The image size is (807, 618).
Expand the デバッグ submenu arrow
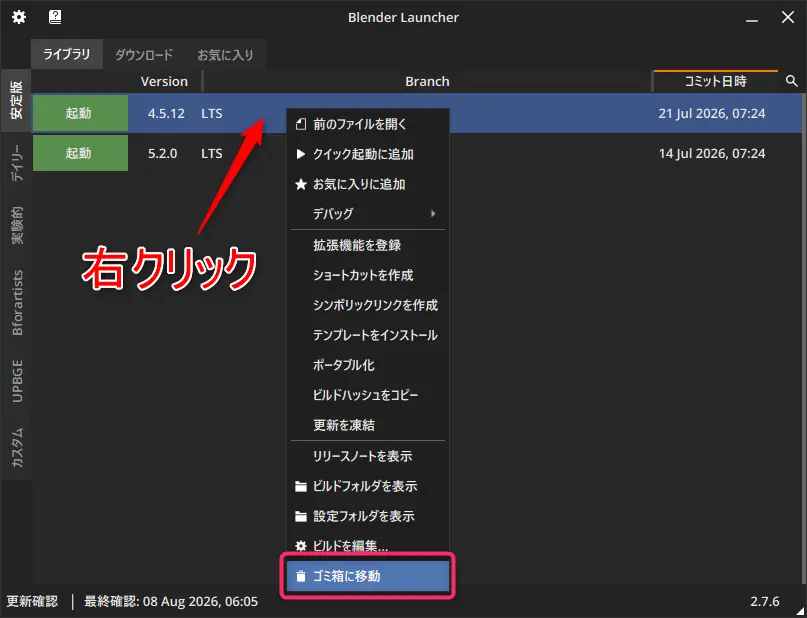(x=433, y=213)
